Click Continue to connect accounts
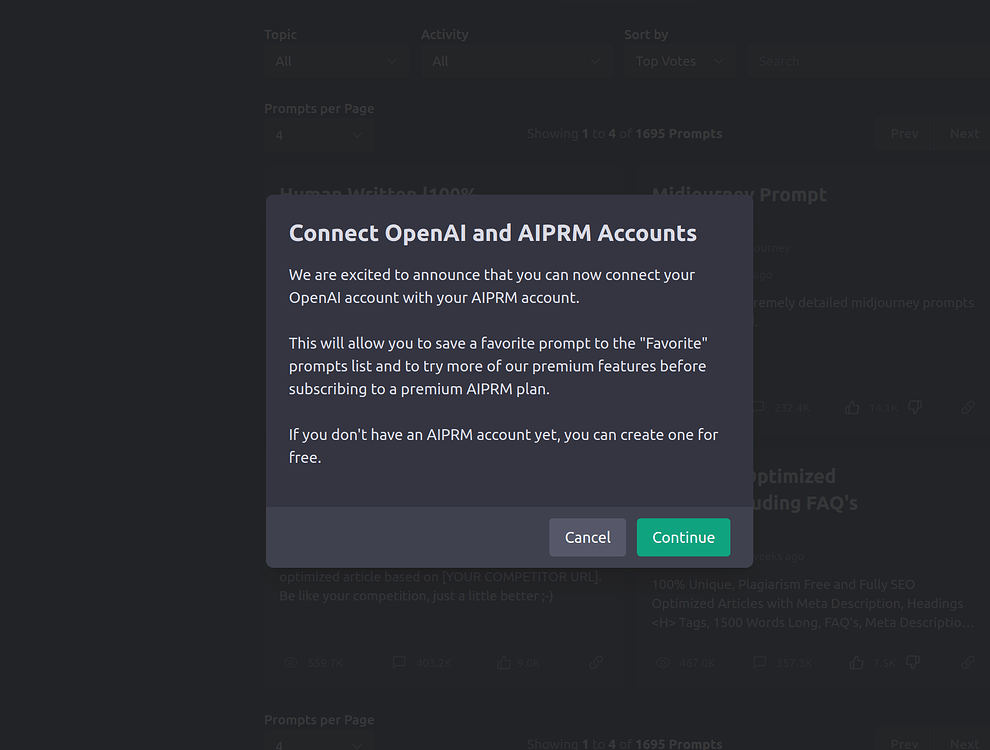 (683, 537)
